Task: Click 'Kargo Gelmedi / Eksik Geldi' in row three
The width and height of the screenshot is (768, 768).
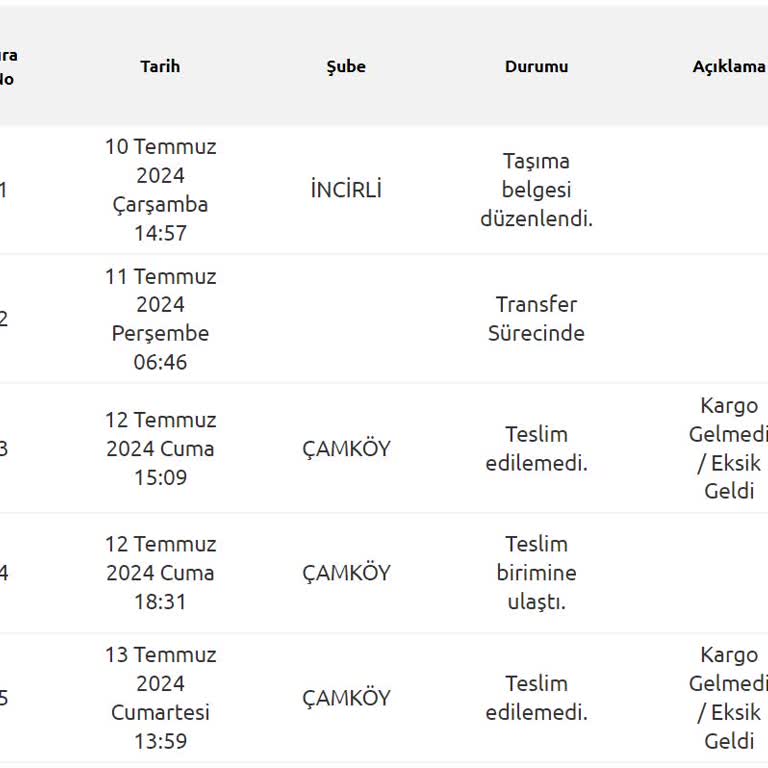Action: click(728, 448)
